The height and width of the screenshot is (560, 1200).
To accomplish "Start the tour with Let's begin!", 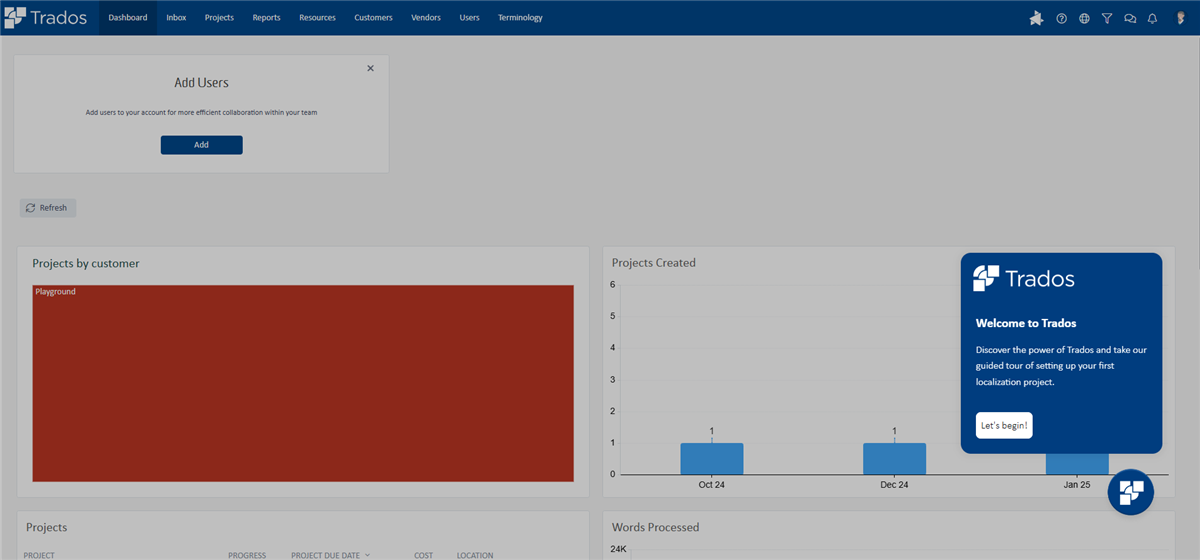I will click(1004, 425).
